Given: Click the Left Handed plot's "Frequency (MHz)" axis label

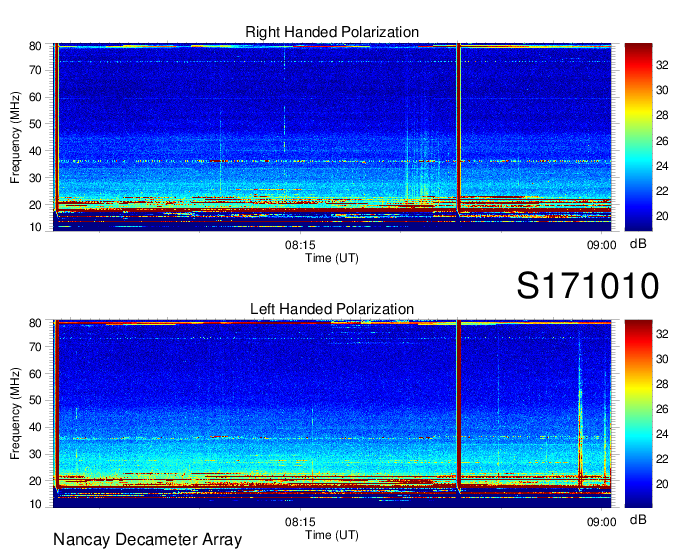Looking at the screenshot, I should click(x=15, y=414).
